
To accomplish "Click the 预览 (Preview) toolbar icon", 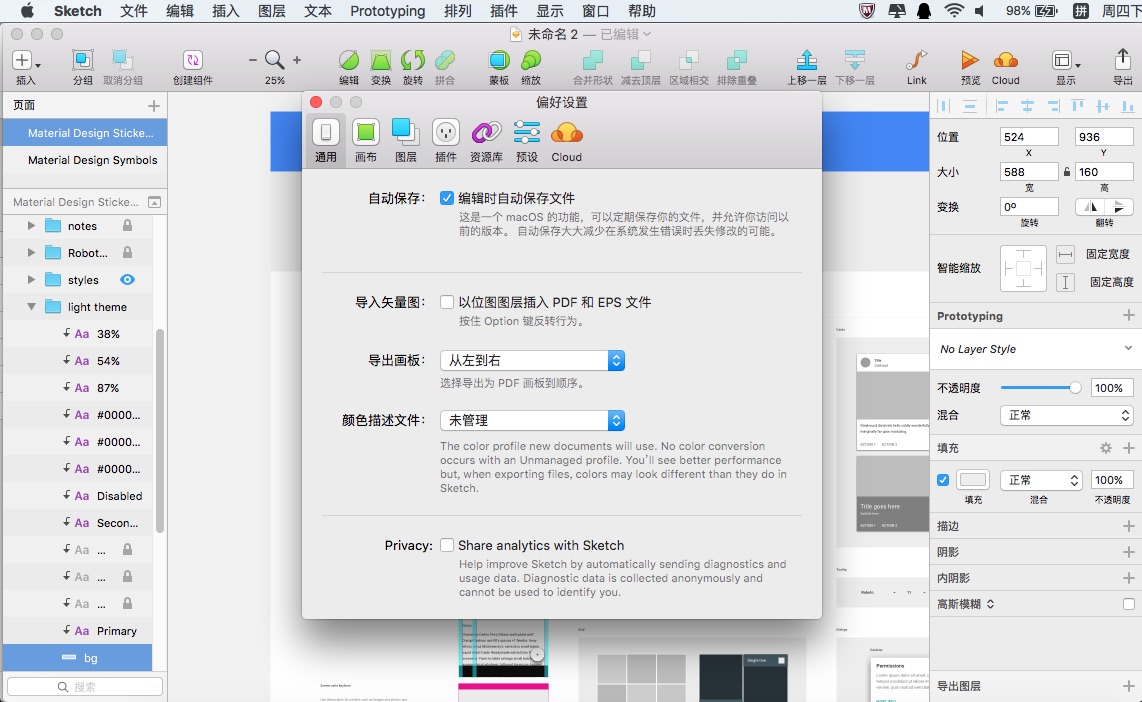I will pyautogui.click(x=967, y=59).
